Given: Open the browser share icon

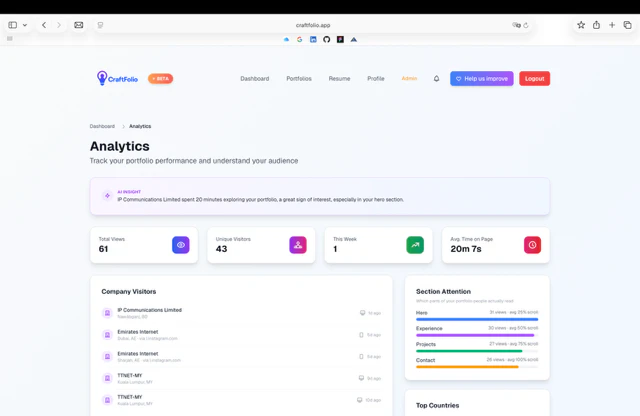Looking at the screenshot, I should (596, 25).
